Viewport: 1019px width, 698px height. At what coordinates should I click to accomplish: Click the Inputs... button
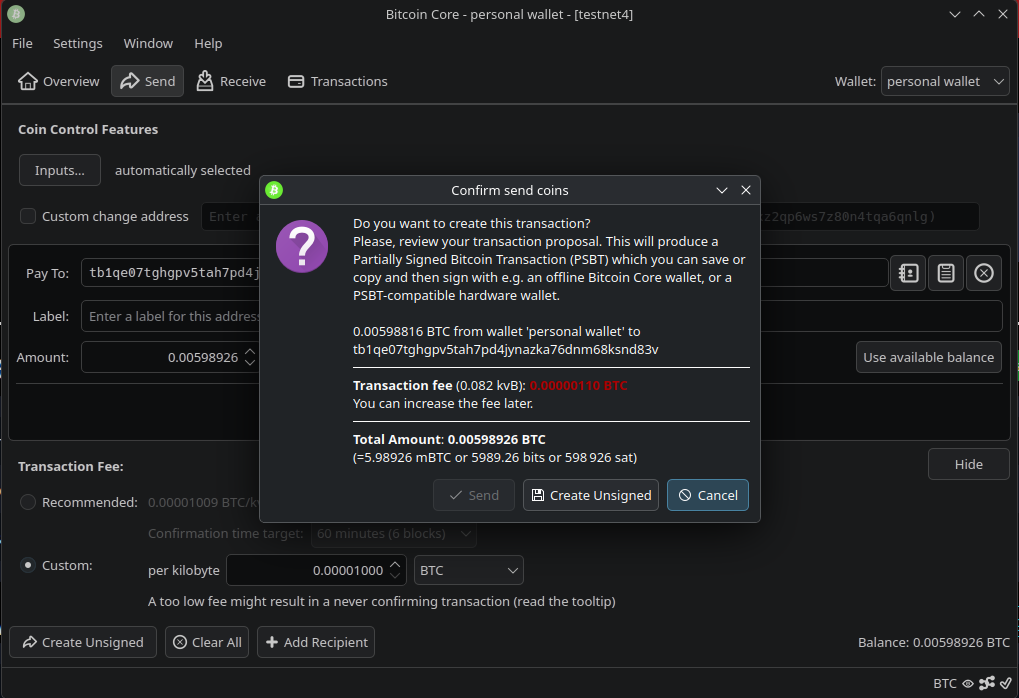(x=60, y=170)
